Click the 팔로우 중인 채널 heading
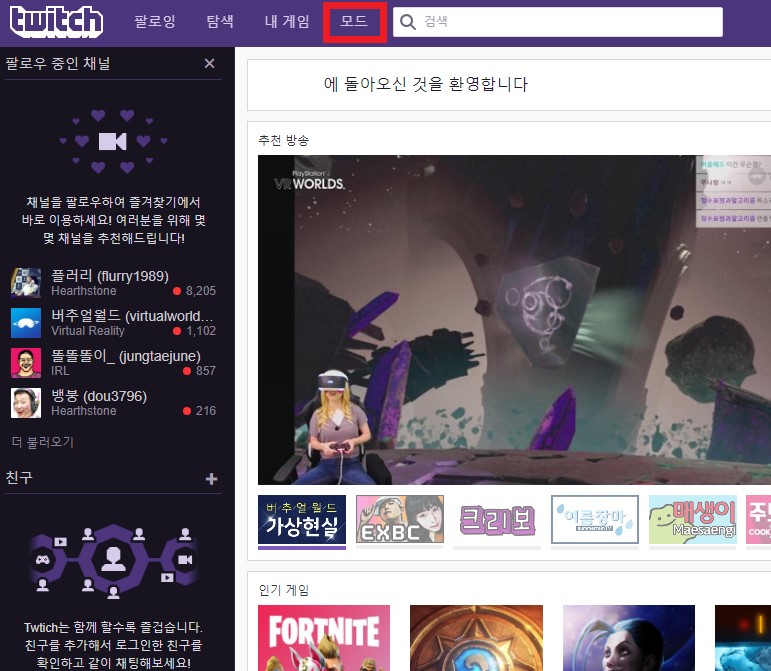This screenshot has height=671, width=771. pos(58,63)
